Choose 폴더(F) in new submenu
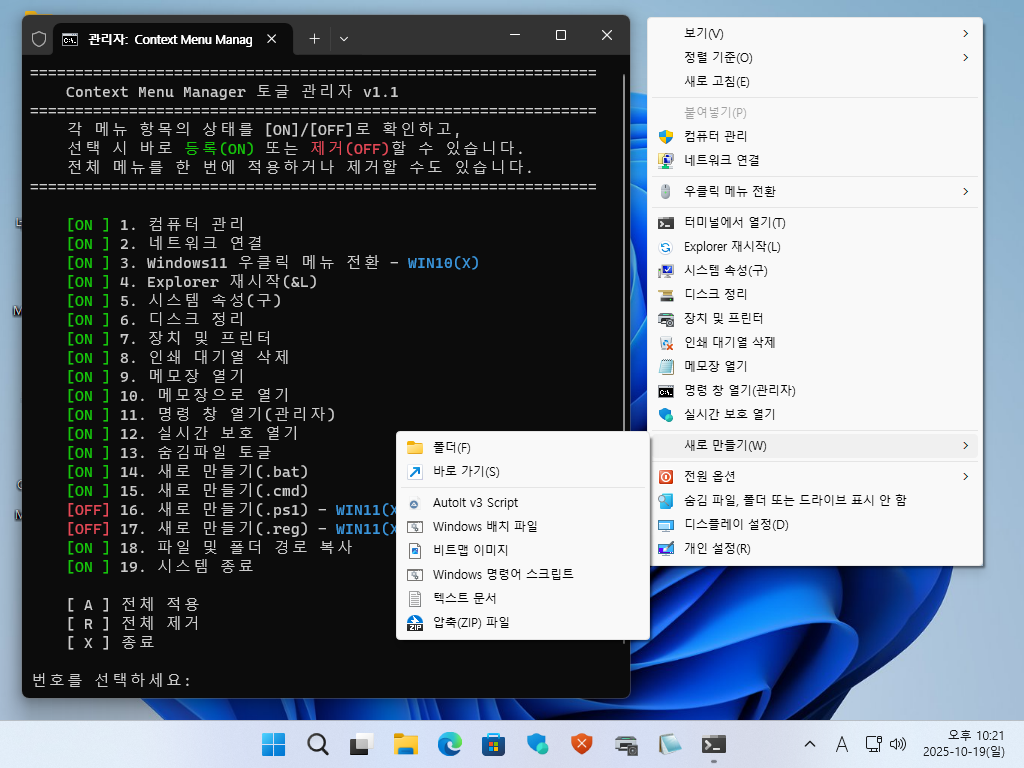The height and width of the screenshot is (768, 1024). pos(522,447)
